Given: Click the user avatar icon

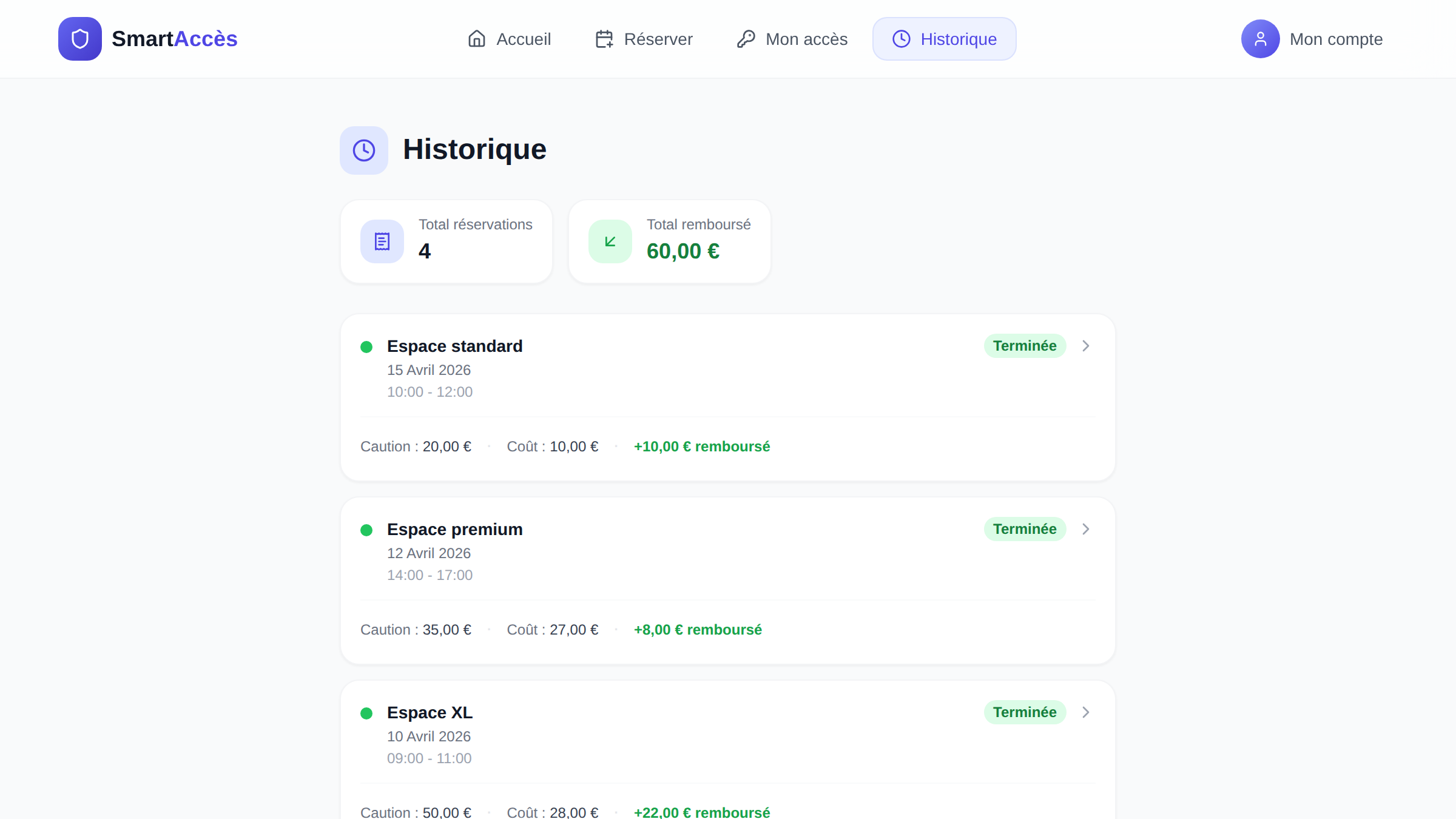Looking at the screenshot, I should 1261,39.
